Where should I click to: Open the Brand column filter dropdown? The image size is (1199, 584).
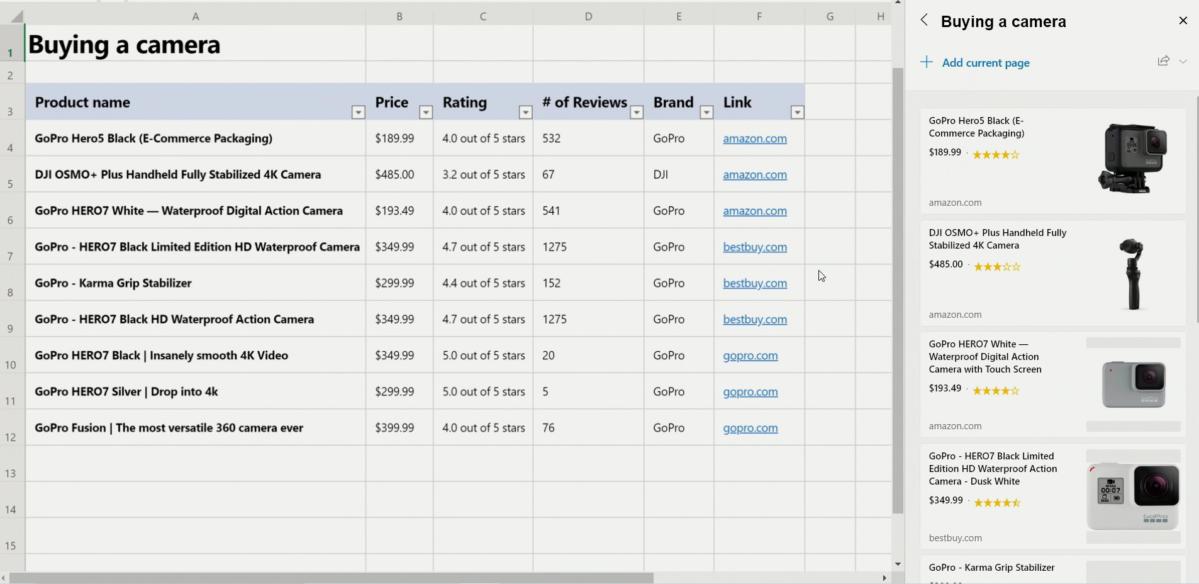(707, 112)
